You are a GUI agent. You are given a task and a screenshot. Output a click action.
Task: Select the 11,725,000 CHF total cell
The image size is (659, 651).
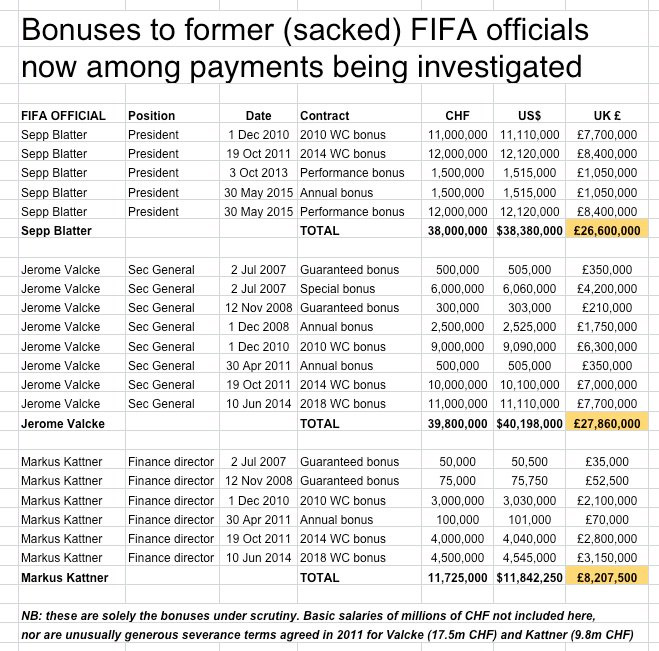coord(457,577)
